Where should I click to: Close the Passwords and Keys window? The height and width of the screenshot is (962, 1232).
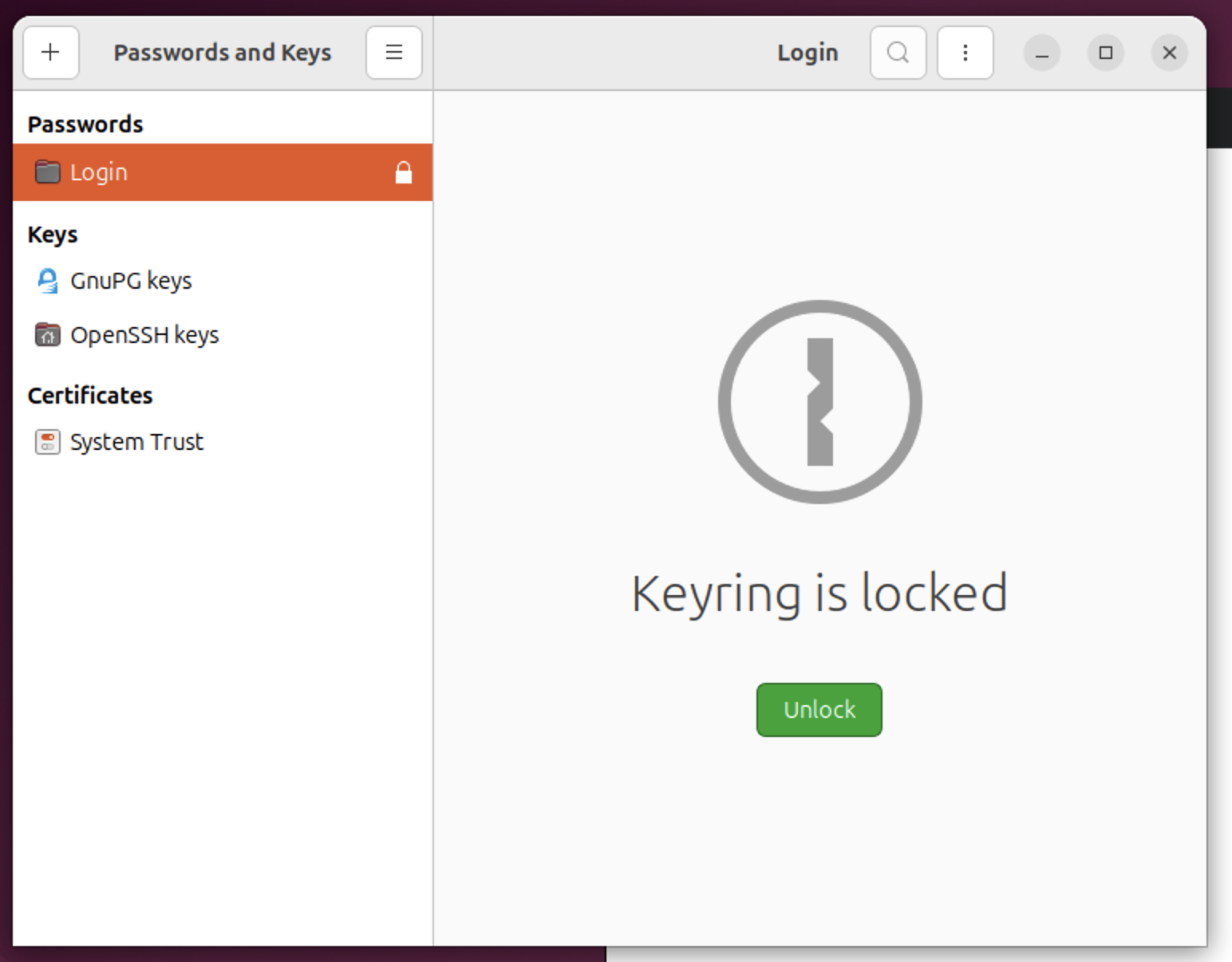[1169, 53]
